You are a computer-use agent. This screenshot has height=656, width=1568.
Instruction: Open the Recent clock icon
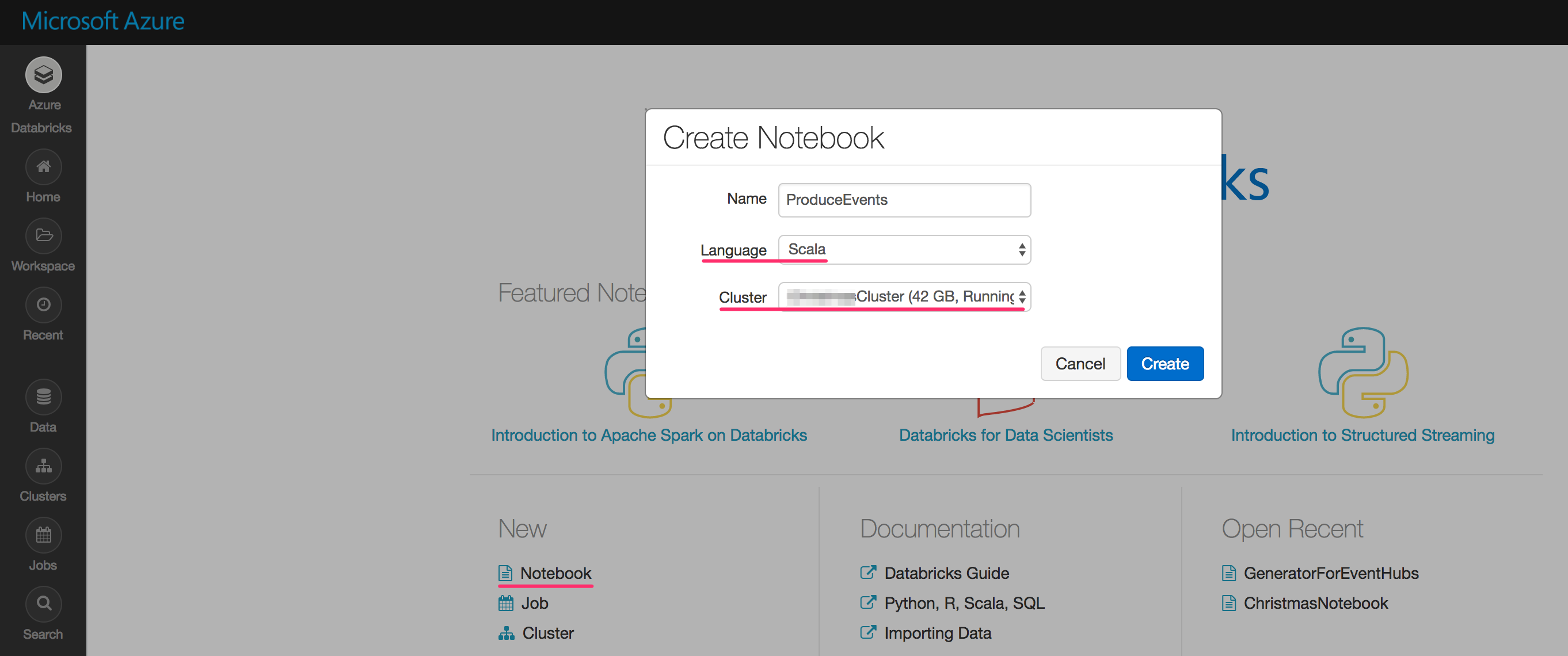pos(43,304)
